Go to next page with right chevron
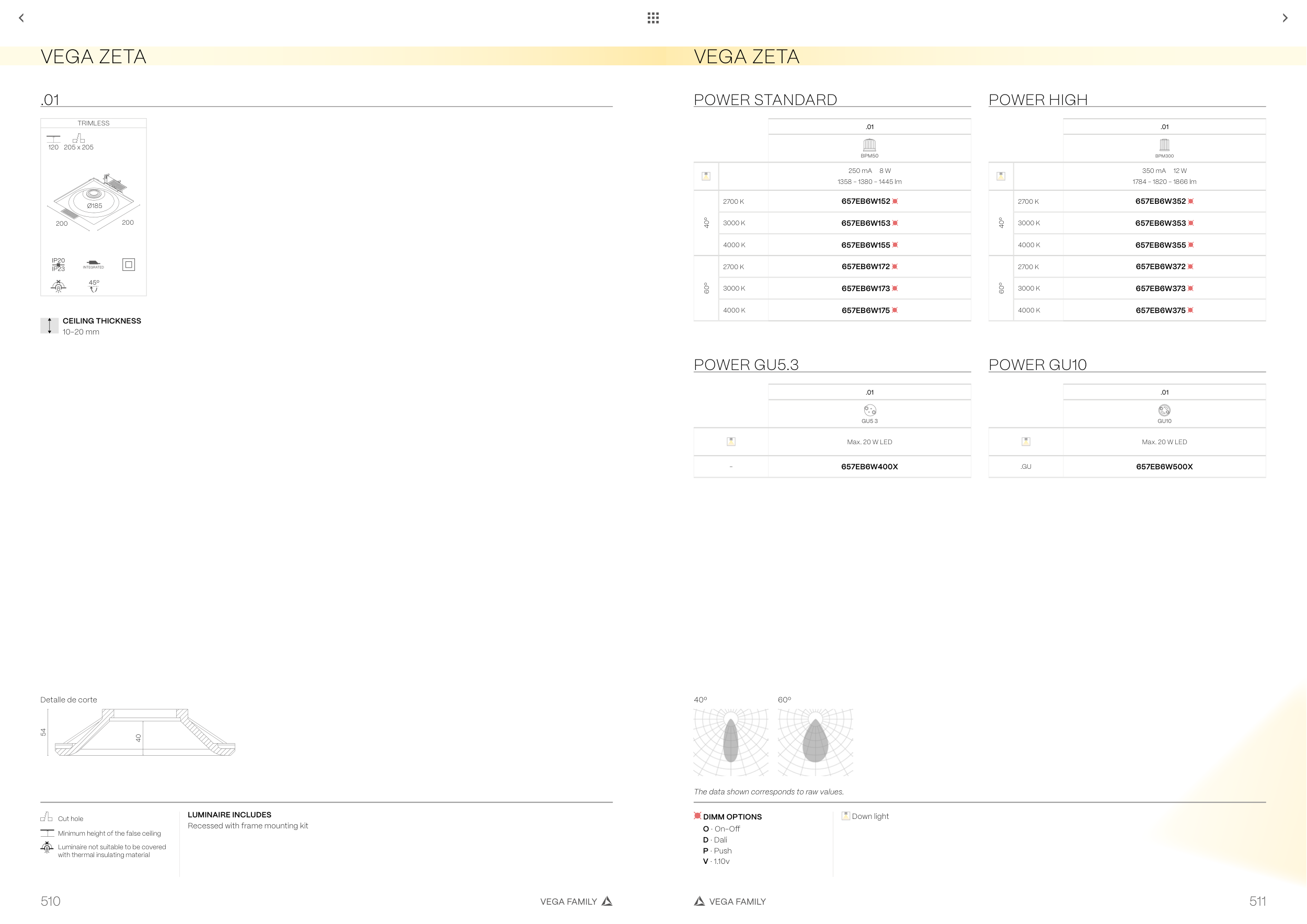 pos(1285,18)
